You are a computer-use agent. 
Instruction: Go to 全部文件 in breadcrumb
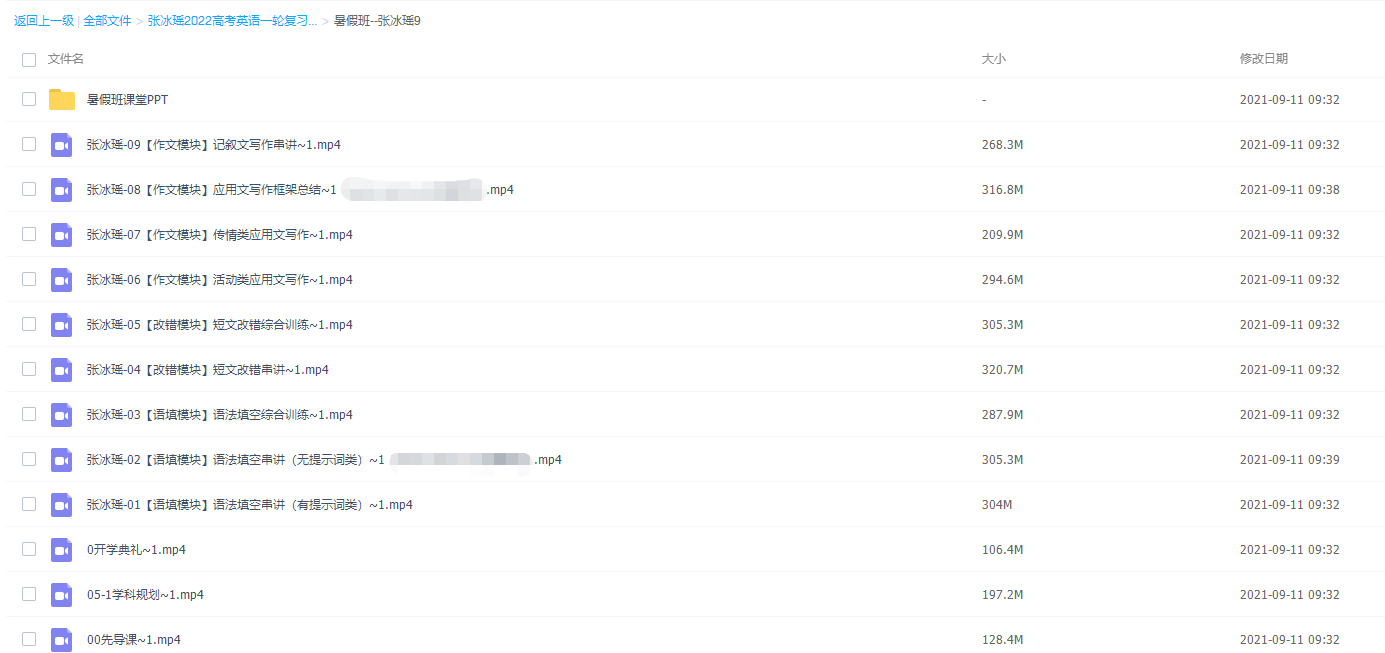(107, 21)
